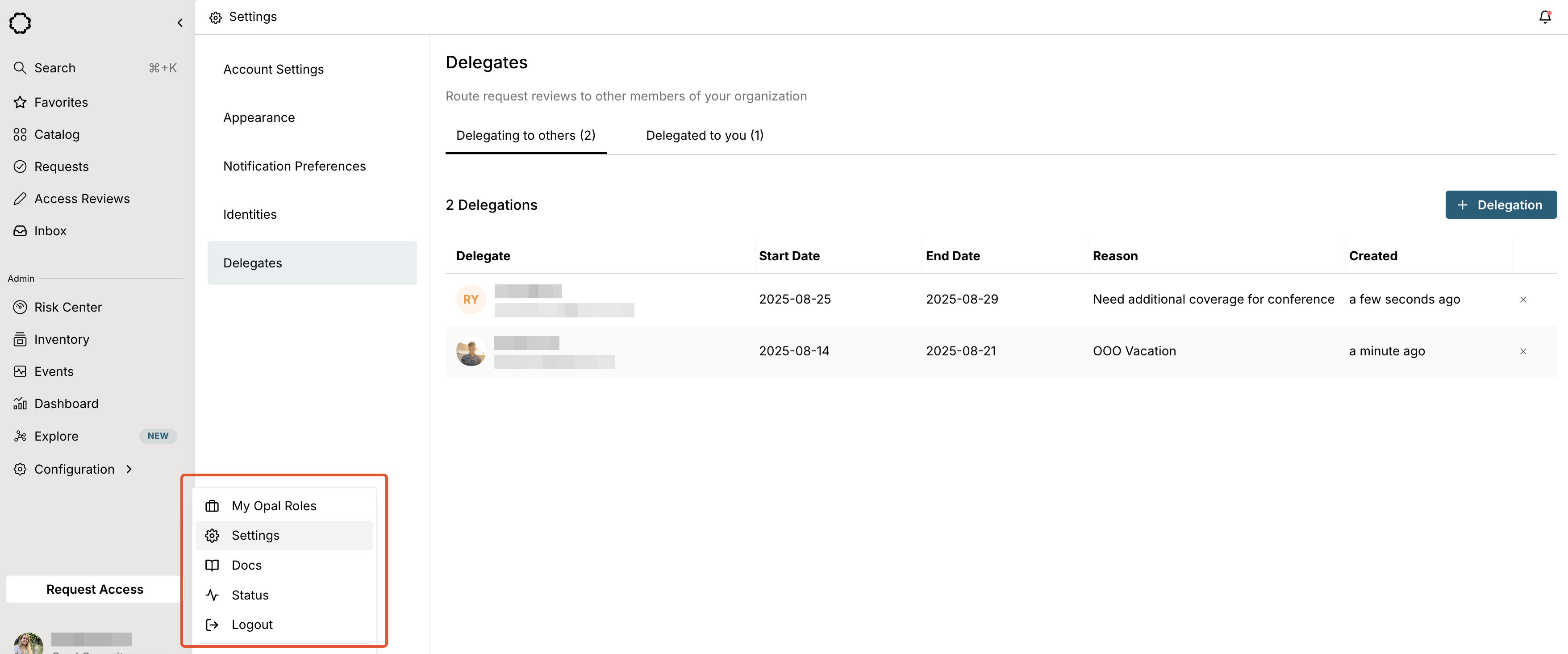Viewport: 1568px width, 654px height.
Task: Collapse the sidebar with the chevron
Action: (x=179, y=23)
